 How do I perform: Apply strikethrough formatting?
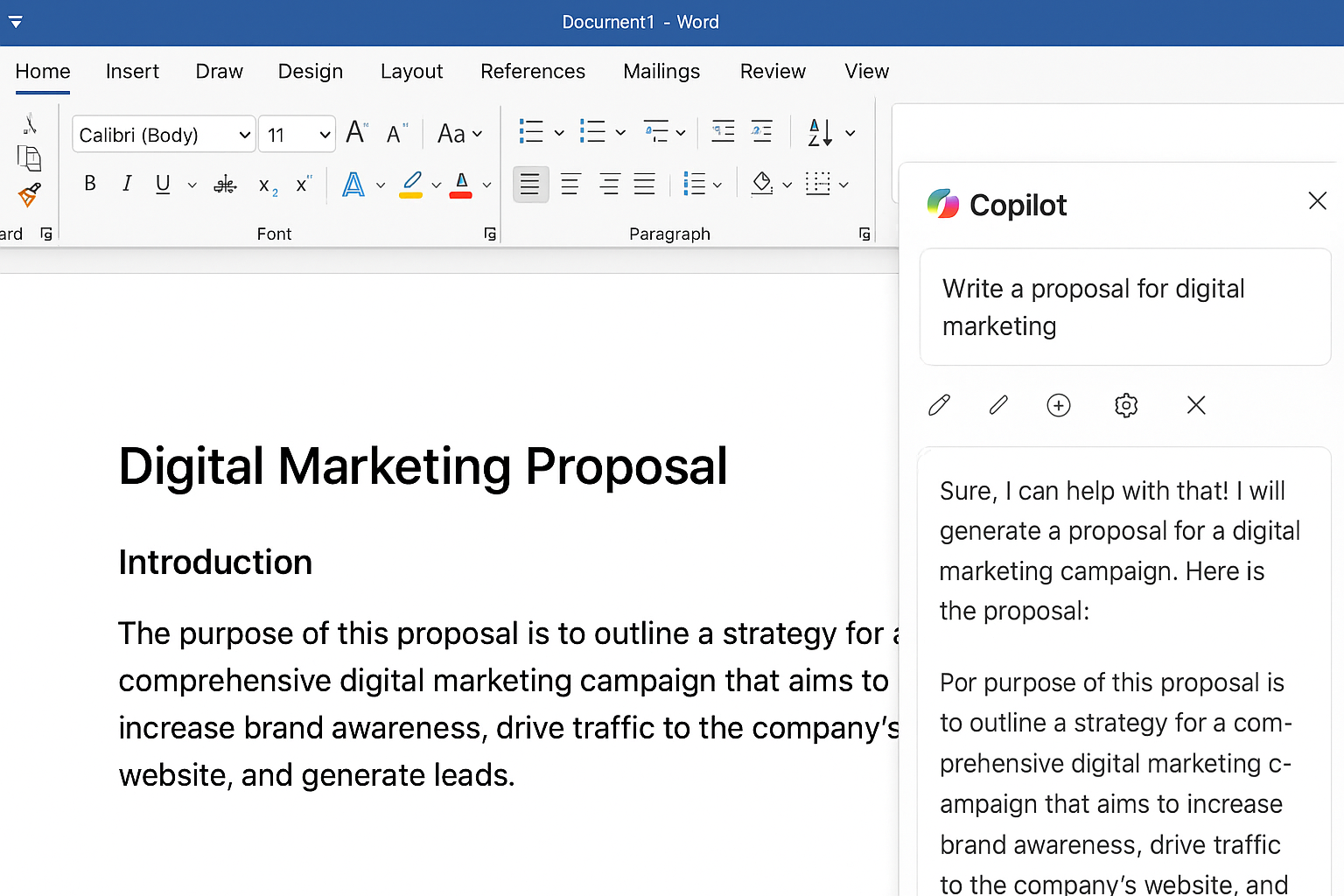(x=226, y=185)
